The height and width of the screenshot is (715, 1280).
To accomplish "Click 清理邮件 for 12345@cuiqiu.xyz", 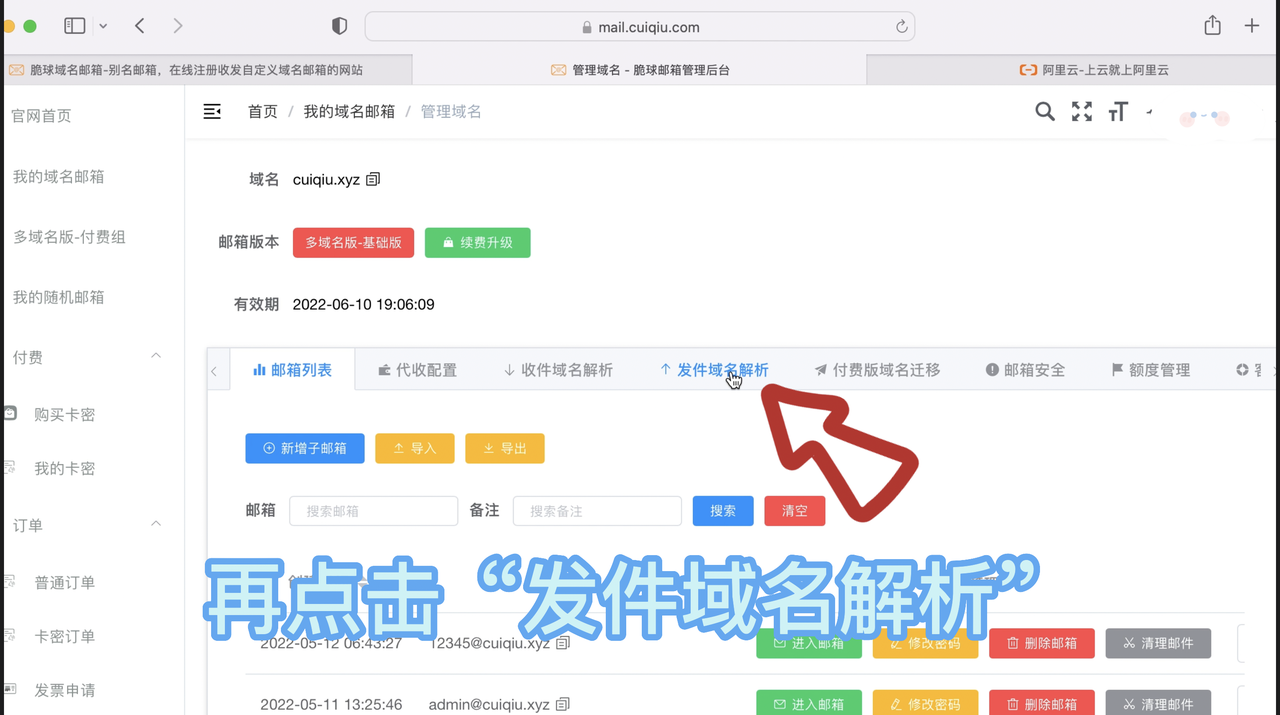I will click(1158, 643).
